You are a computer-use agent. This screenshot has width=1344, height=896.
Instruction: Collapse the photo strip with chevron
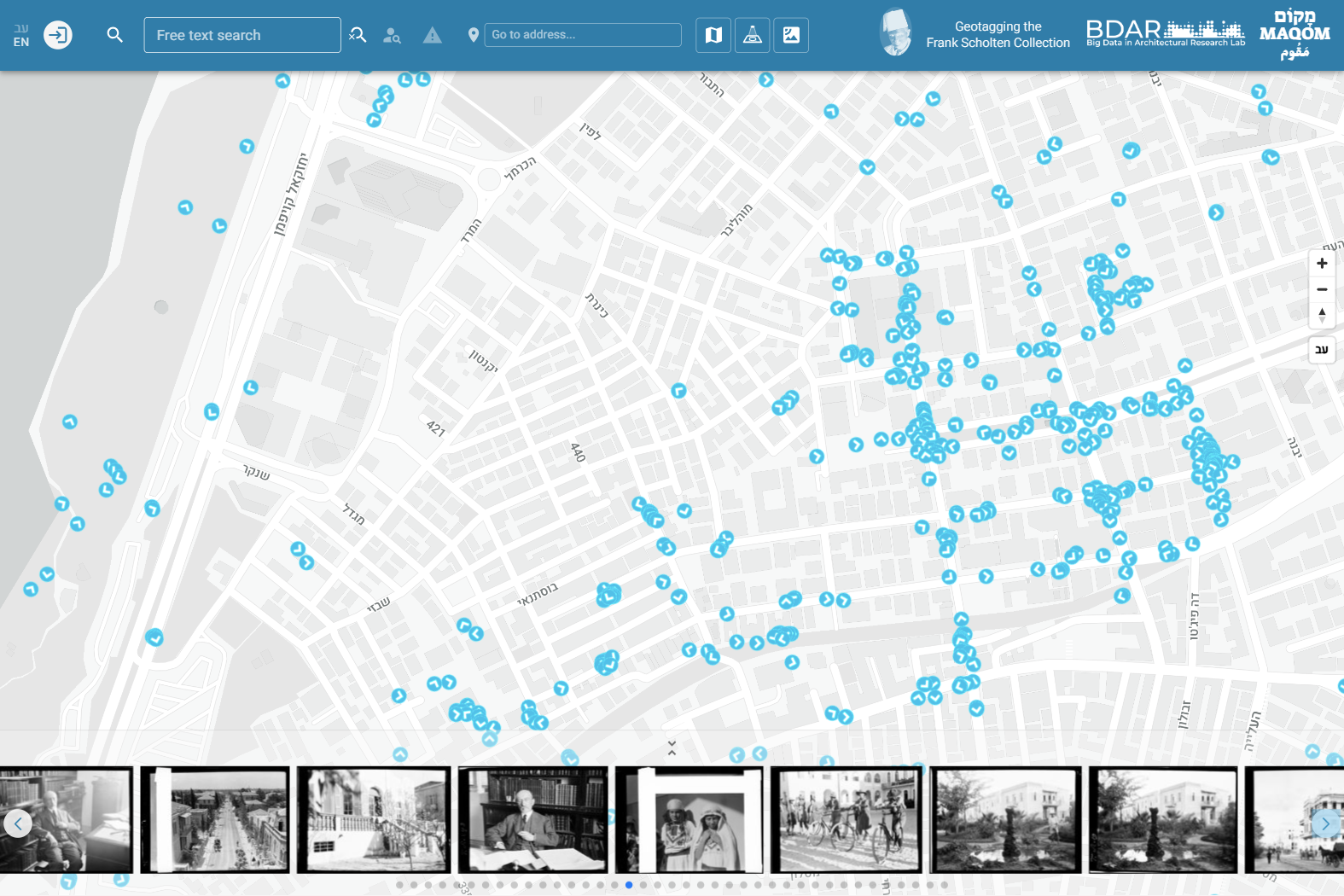coord(672,748)
